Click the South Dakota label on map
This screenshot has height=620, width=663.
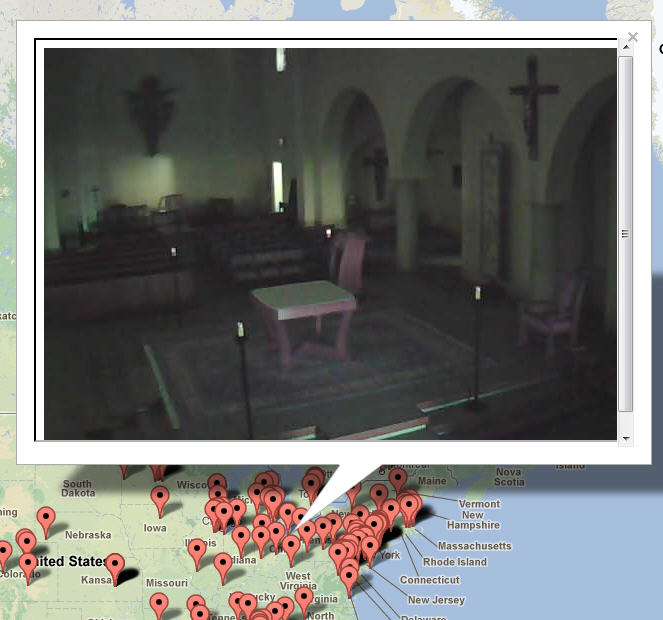(77, 489)
